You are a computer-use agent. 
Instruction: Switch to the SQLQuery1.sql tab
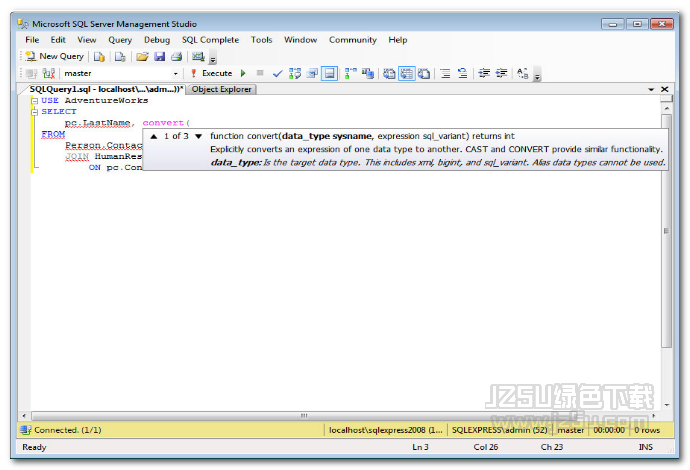click(x=106, y=89)
